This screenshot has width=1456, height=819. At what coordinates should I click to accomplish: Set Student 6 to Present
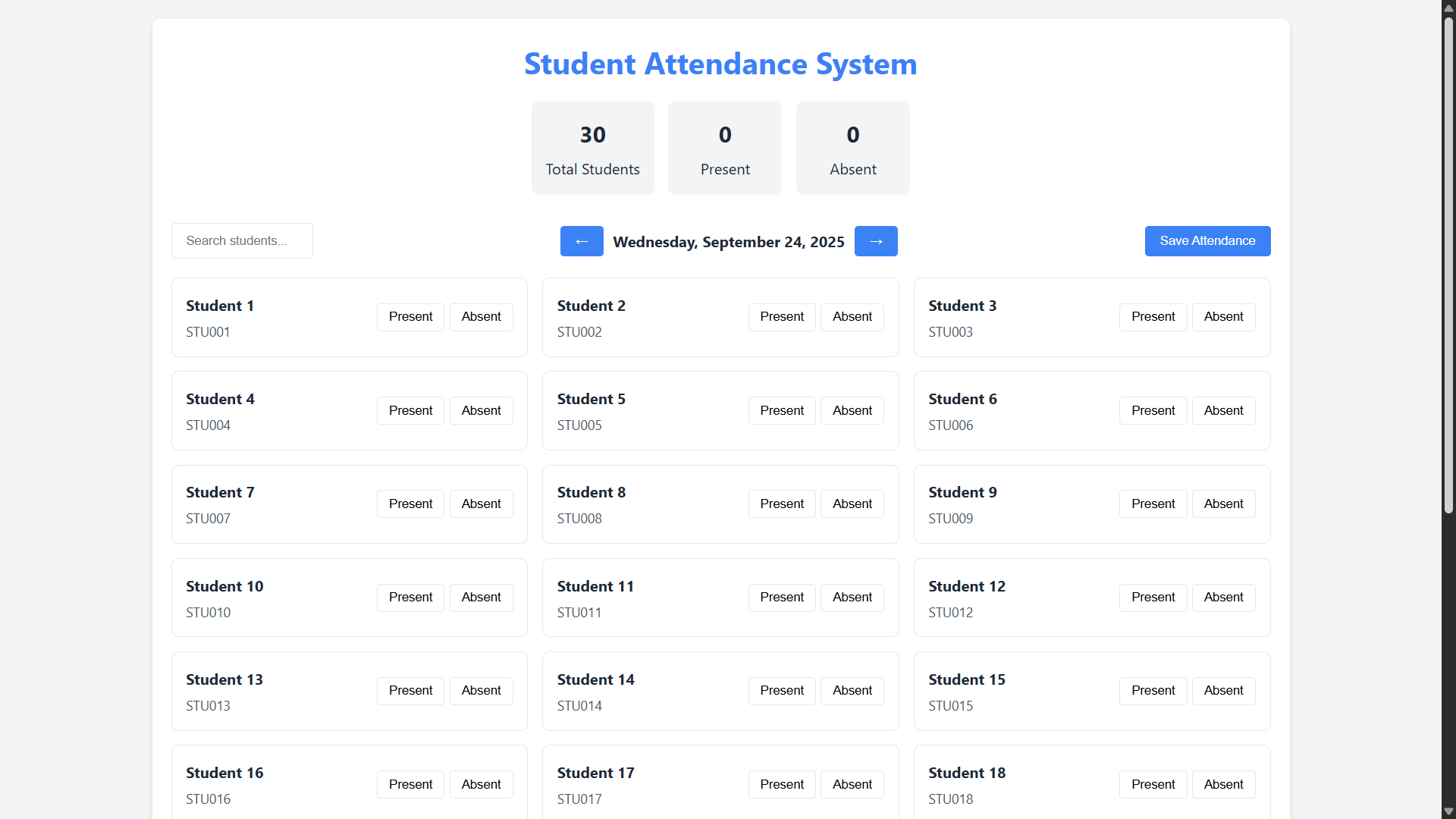1153,410
